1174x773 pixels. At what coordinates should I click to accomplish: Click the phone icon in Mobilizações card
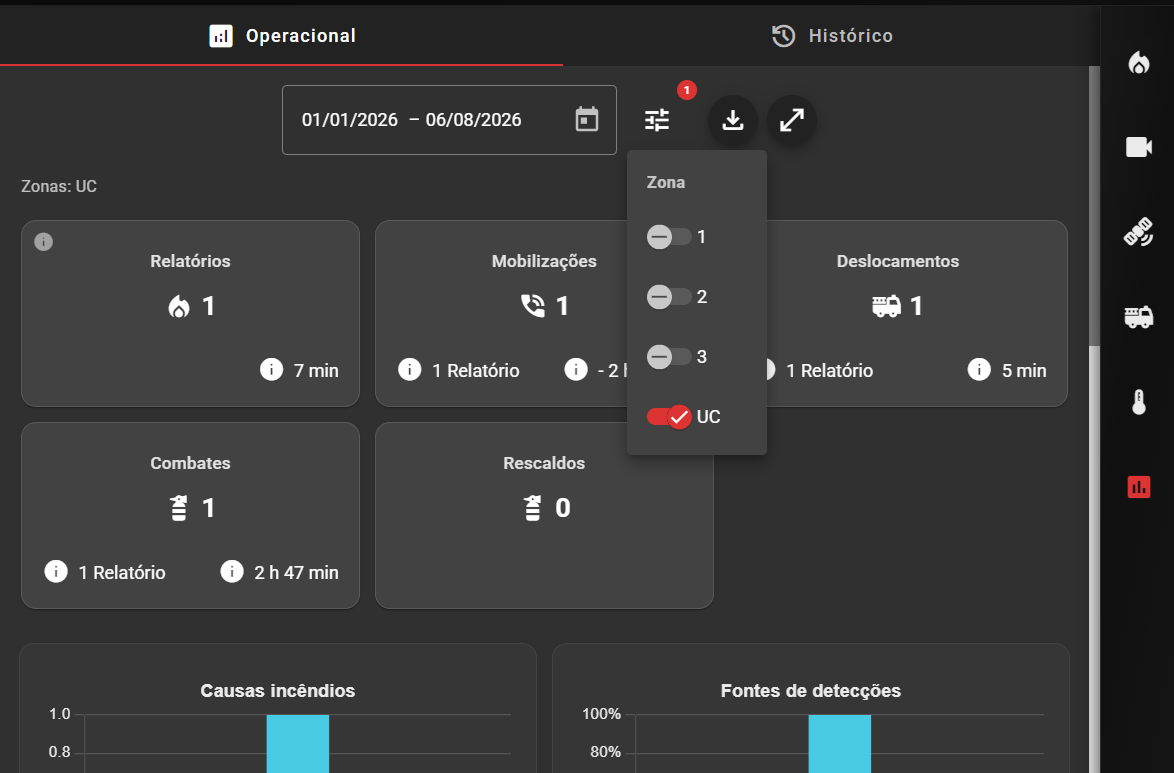coord(532,306)
